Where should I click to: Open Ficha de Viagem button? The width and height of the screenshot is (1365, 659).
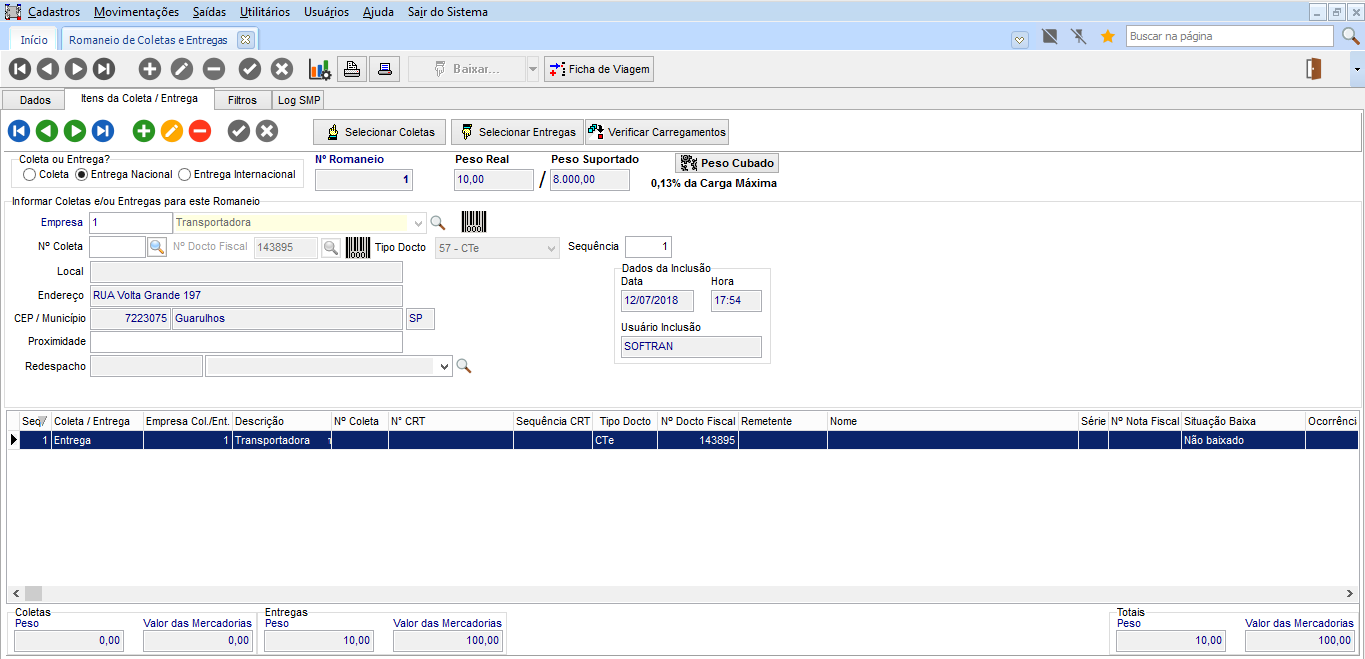click(599, 69)
